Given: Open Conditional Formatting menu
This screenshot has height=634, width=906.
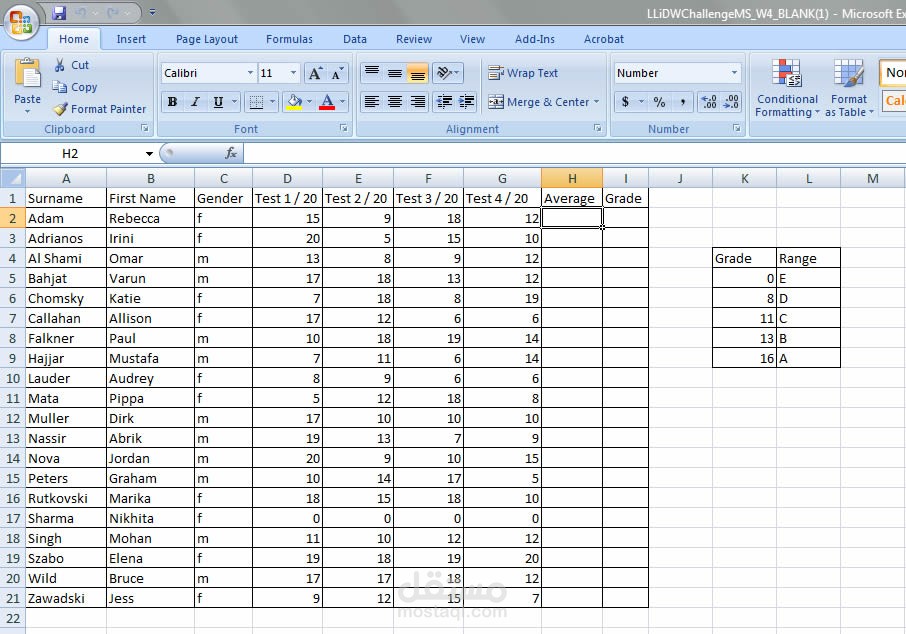Looking at the screenshot, I should point(787,88).
